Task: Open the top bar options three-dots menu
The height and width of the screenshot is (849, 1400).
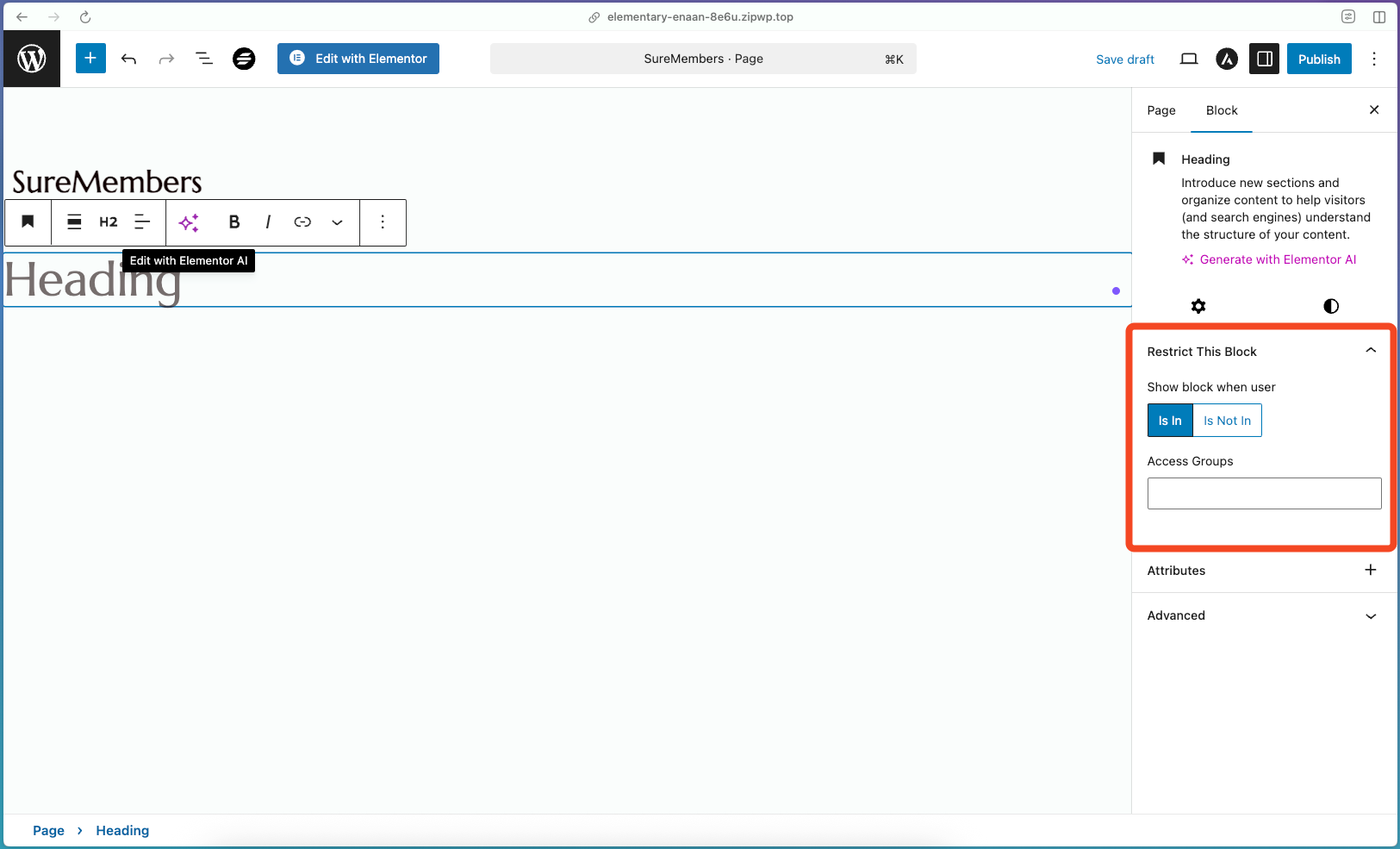Action: pos(1374,59)
